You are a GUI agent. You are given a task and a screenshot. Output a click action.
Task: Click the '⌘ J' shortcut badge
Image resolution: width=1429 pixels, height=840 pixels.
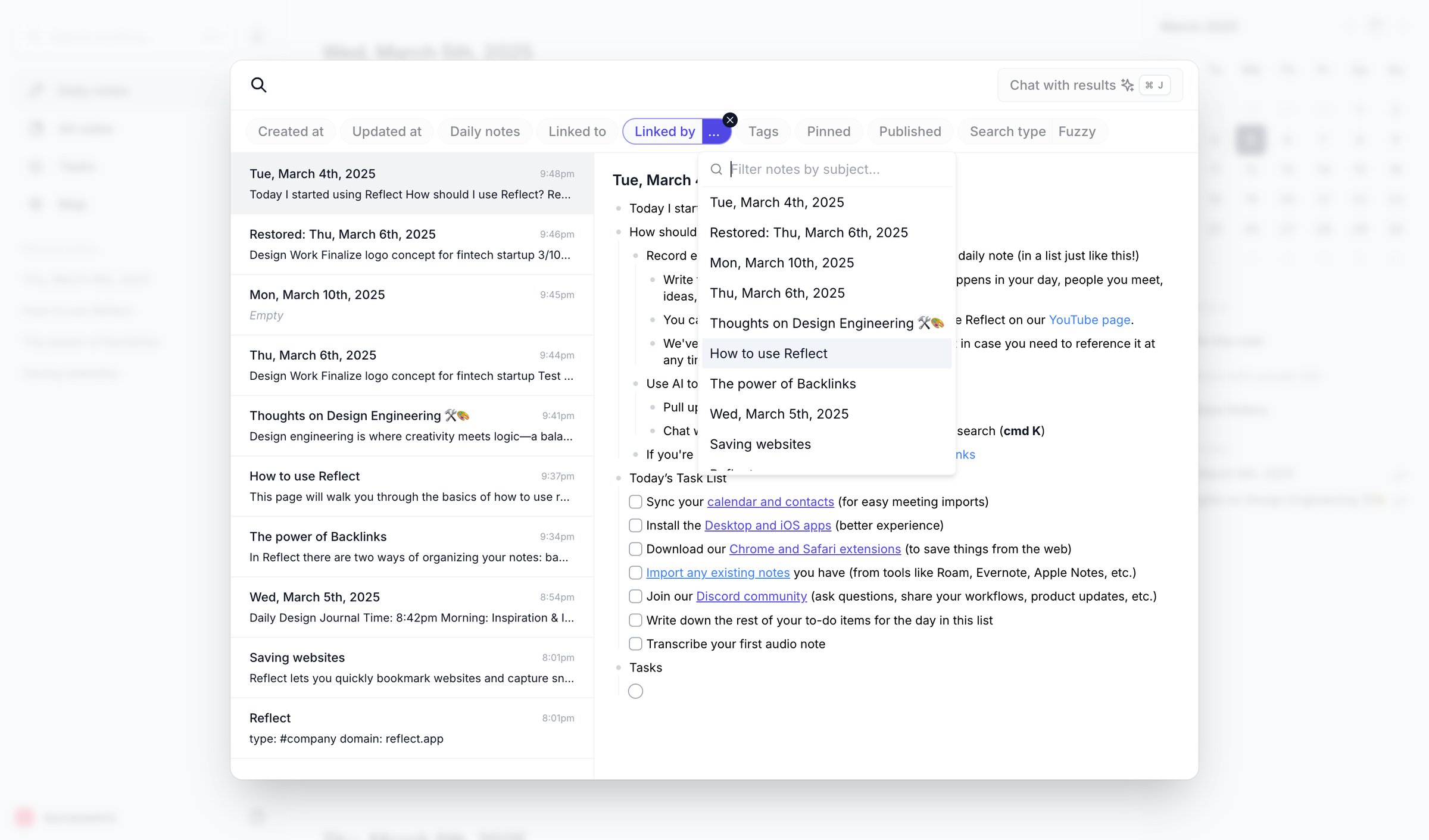pyautogui.click(x=1155, y=85)
